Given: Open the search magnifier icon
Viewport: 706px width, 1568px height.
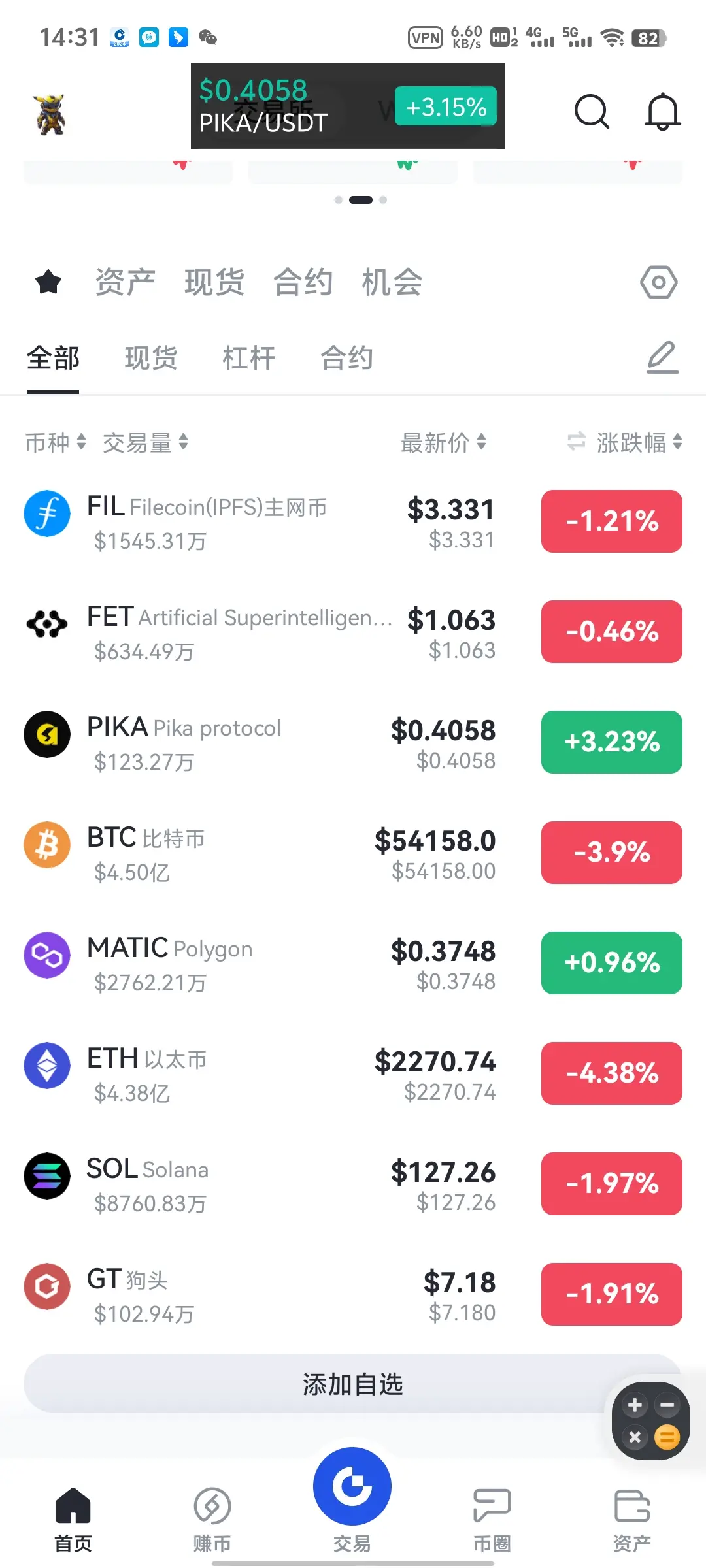Looking at the screenshot, I should click(x=592, y=112).
